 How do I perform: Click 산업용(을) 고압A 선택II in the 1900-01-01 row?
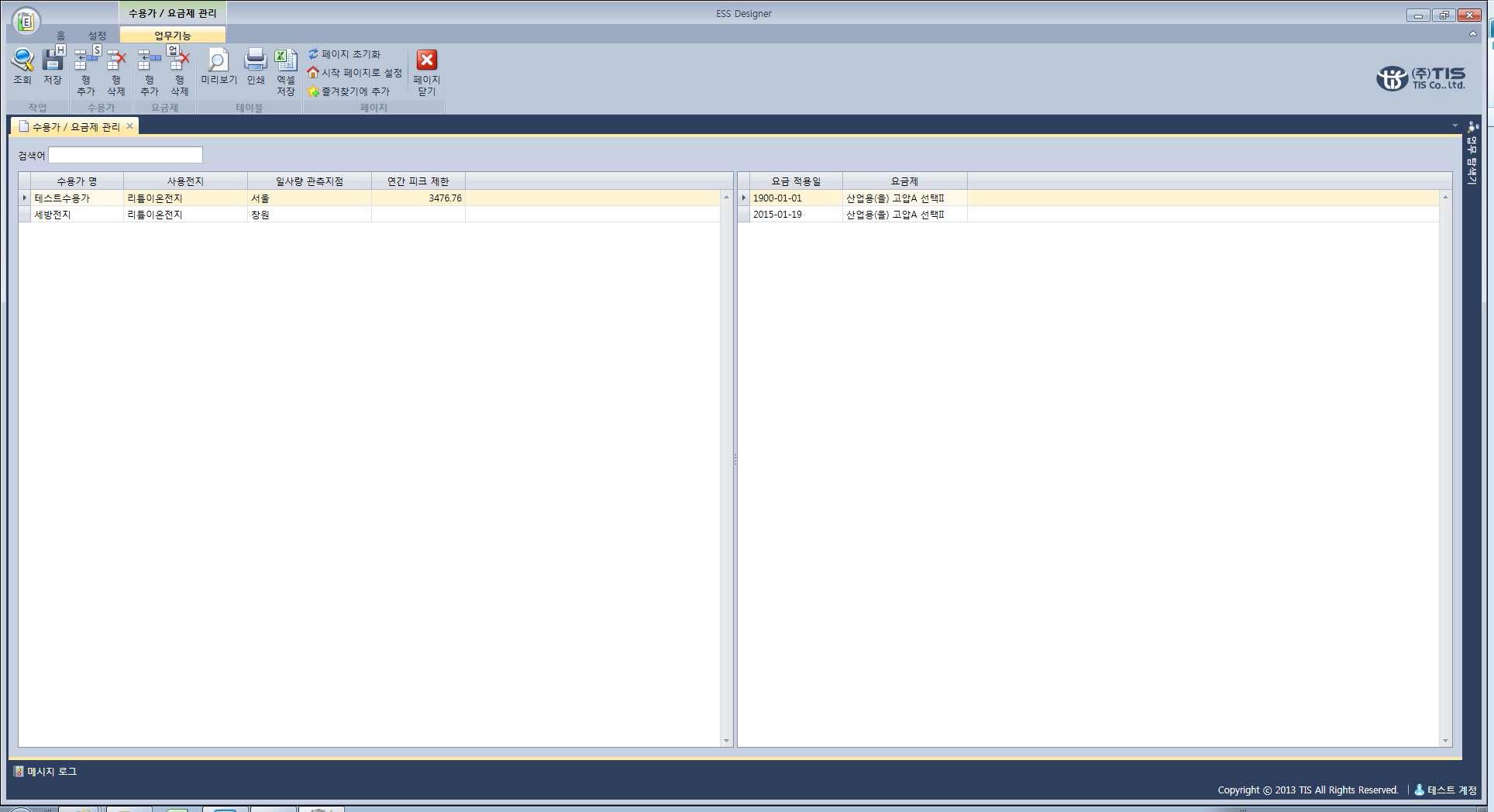click(x=904, y=198)
